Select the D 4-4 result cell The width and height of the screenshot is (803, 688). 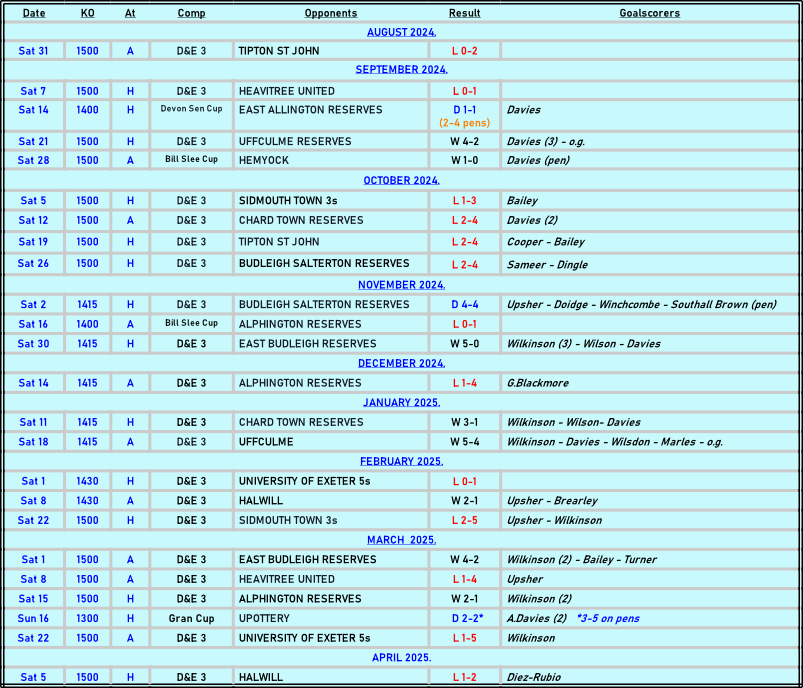(464, 305)
